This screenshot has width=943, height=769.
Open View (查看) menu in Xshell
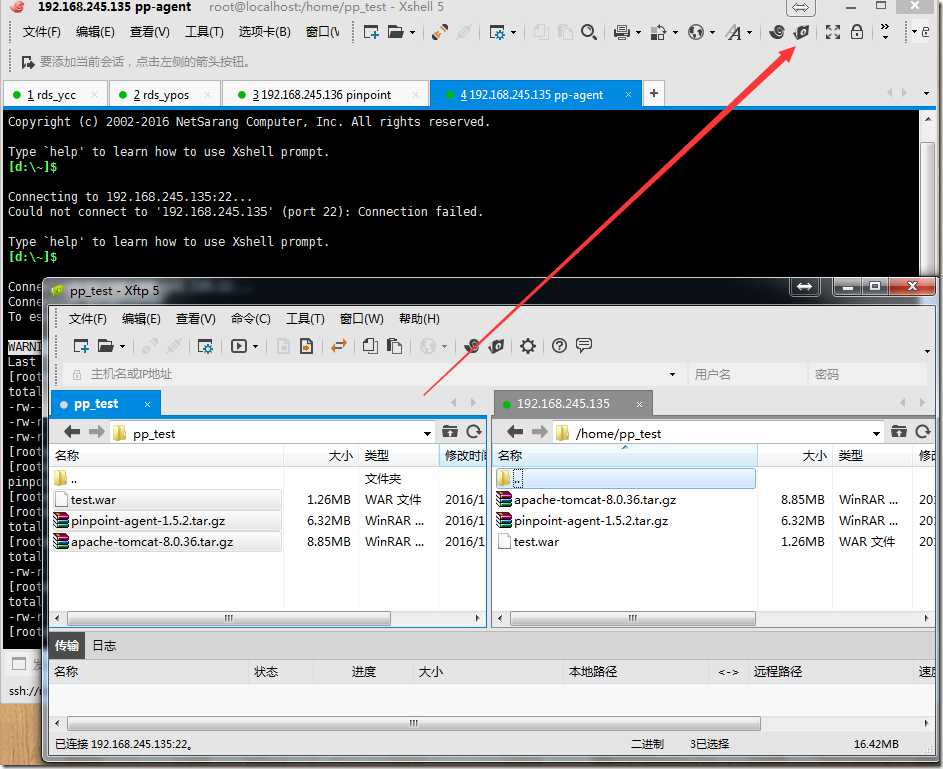(x=150, y=32)
